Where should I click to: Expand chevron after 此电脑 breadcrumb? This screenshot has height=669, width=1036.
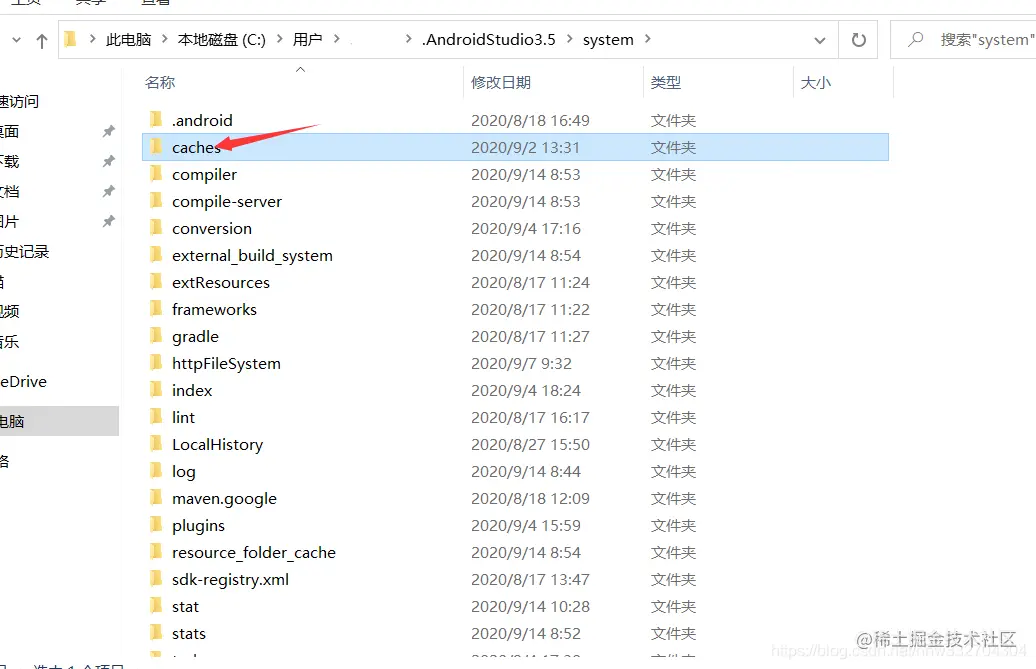point(165,40)
